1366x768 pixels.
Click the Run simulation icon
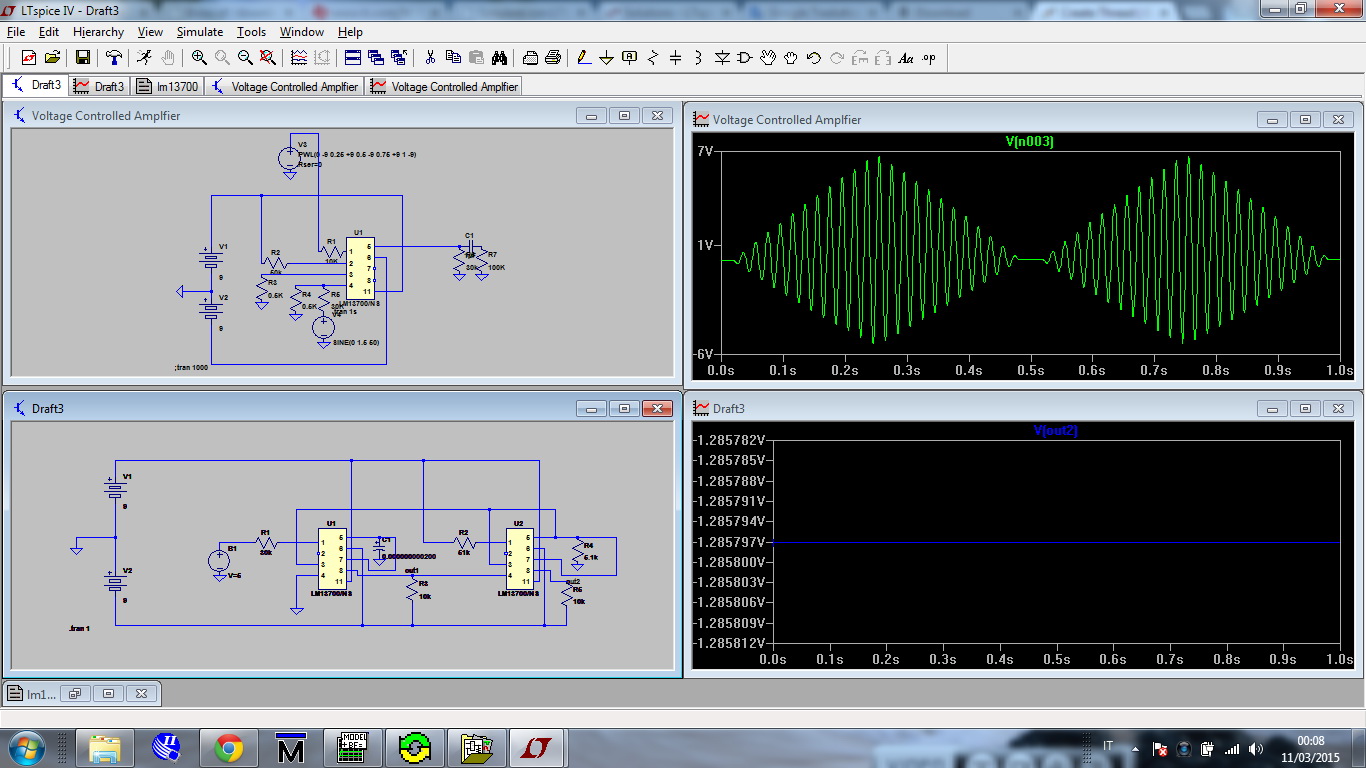144,58
